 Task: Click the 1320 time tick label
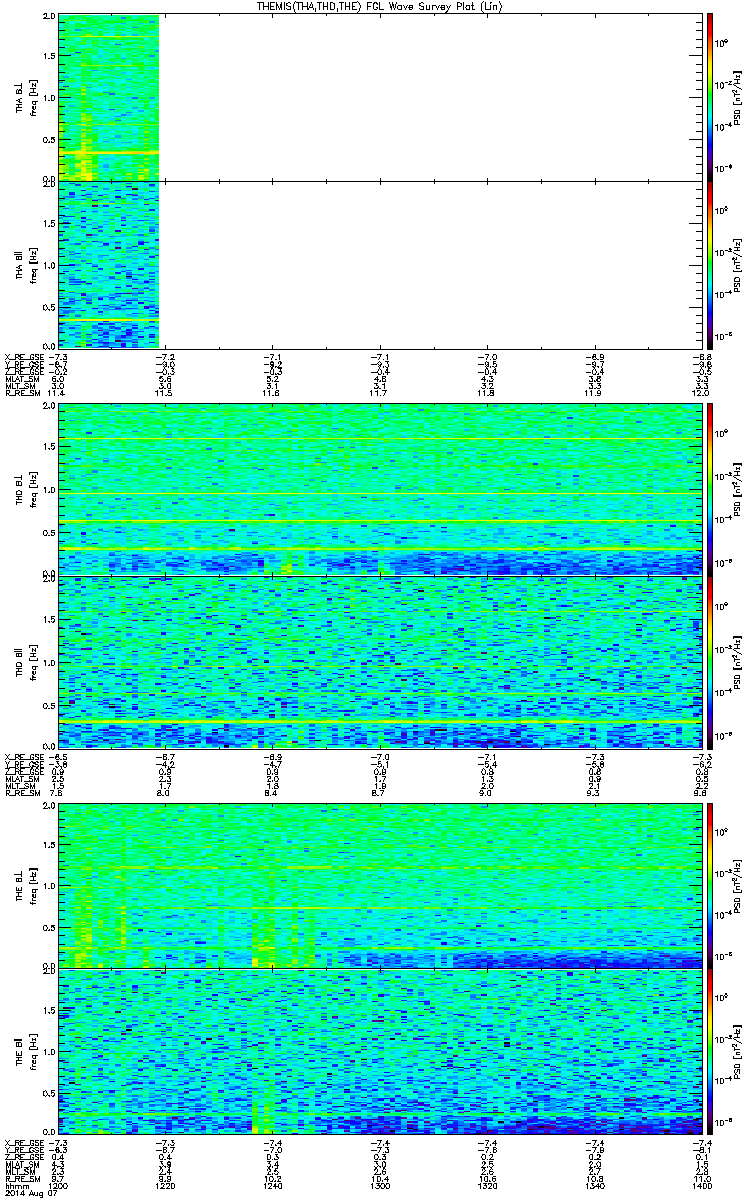point(486,1186)
